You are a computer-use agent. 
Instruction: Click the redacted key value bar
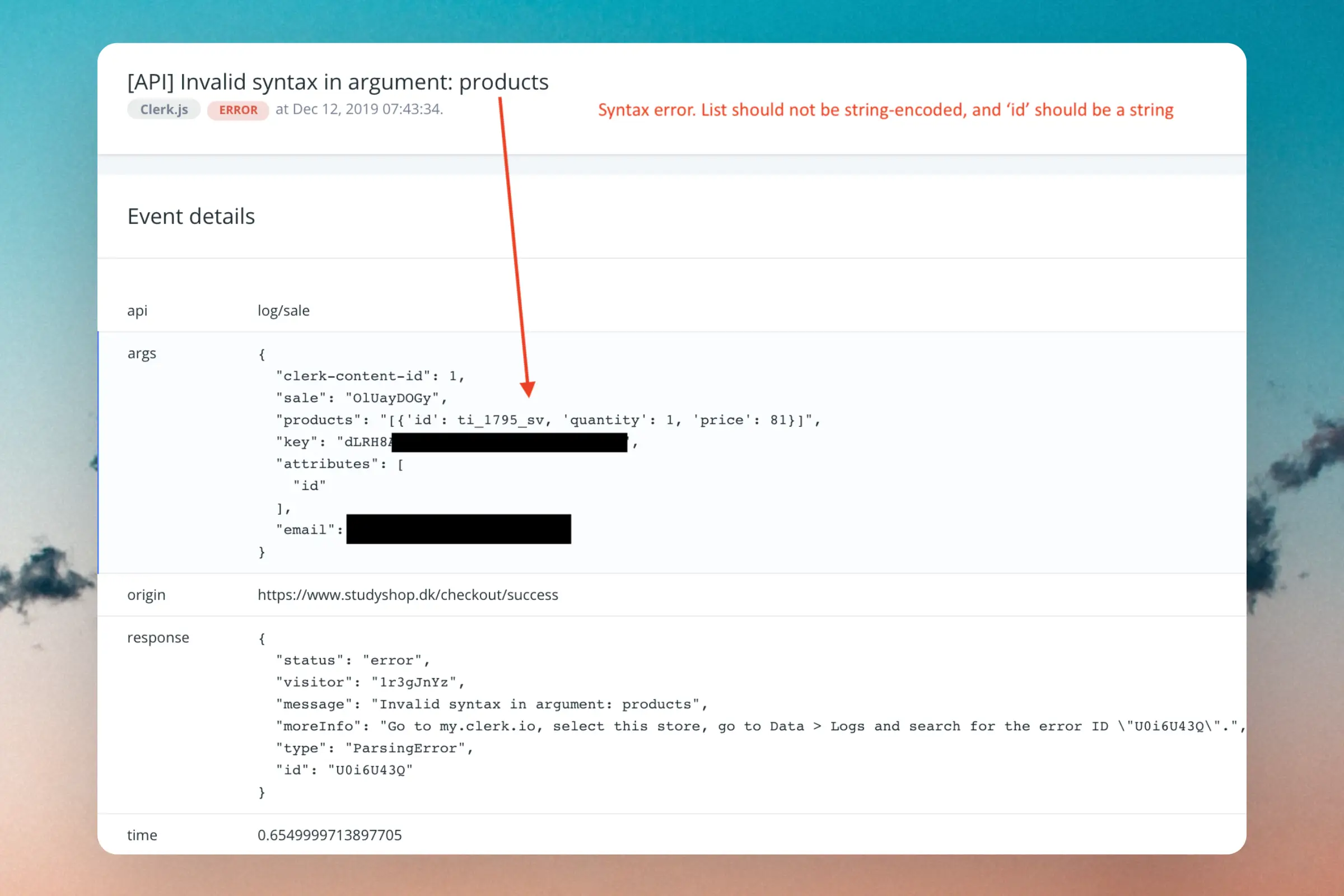[x=509, y=442]
